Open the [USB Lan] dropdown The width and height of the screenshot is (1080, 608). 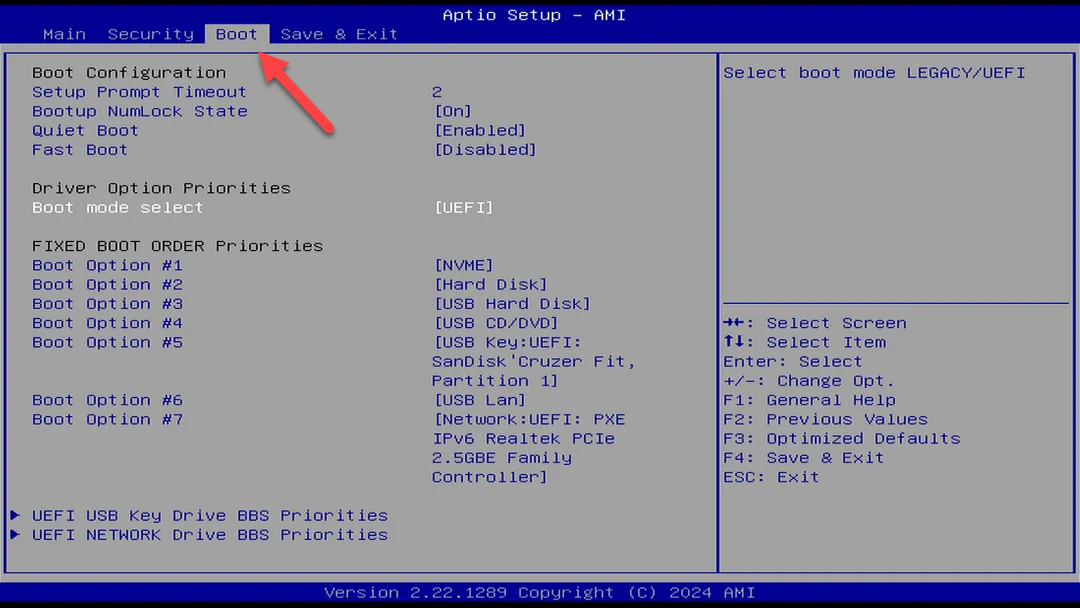tap(480, 400)
